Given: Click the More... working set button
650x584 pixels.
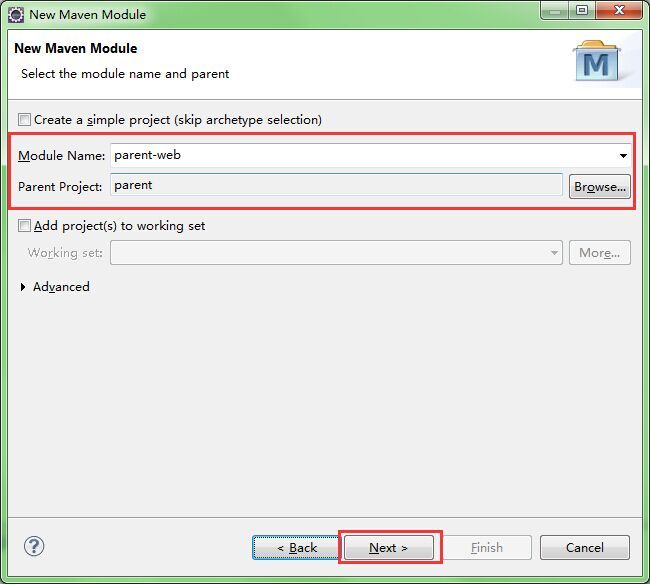Looking at the screenshot, I should (600, 252).
